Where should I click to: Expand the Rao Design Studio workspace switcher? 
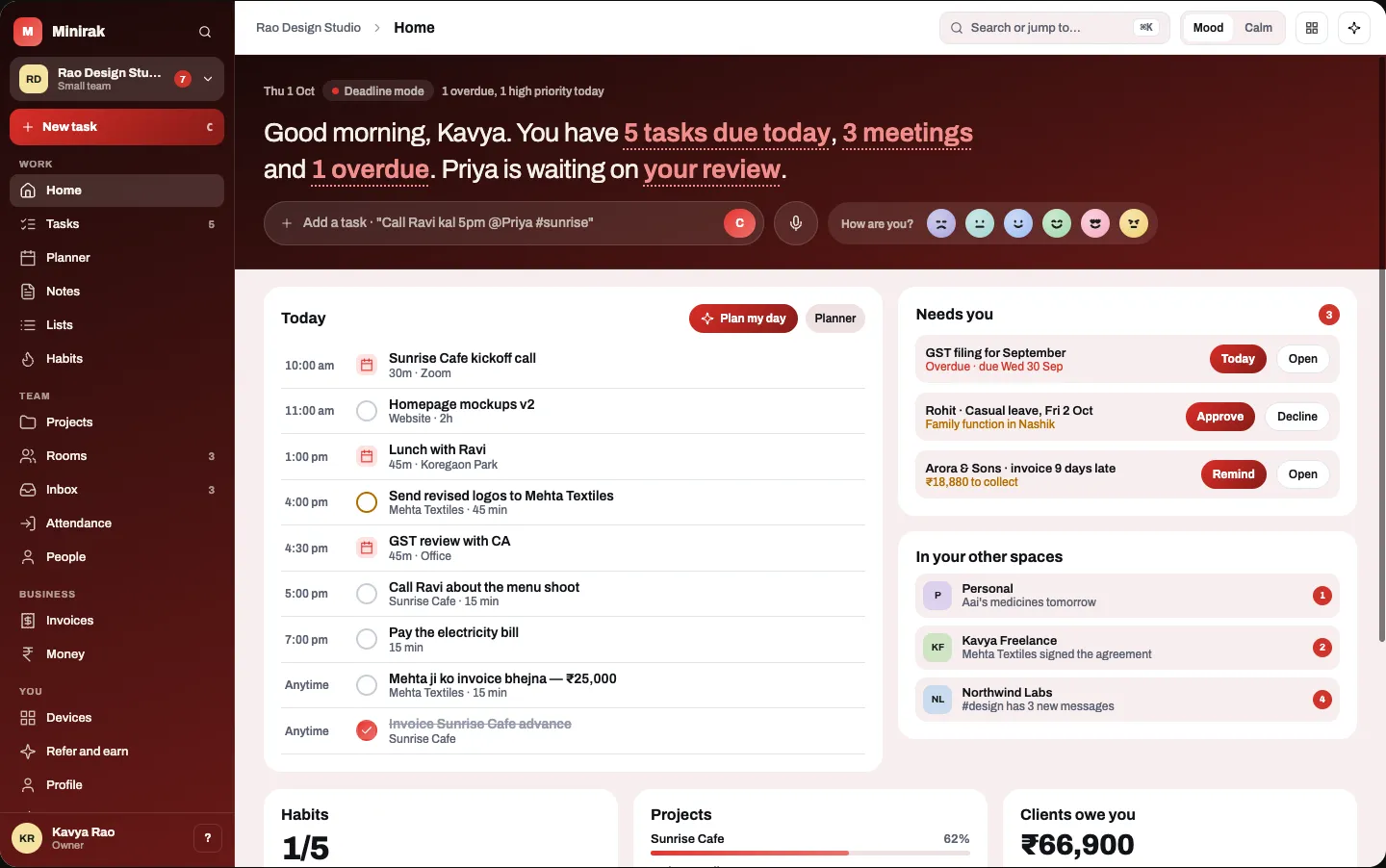[116, 79]
